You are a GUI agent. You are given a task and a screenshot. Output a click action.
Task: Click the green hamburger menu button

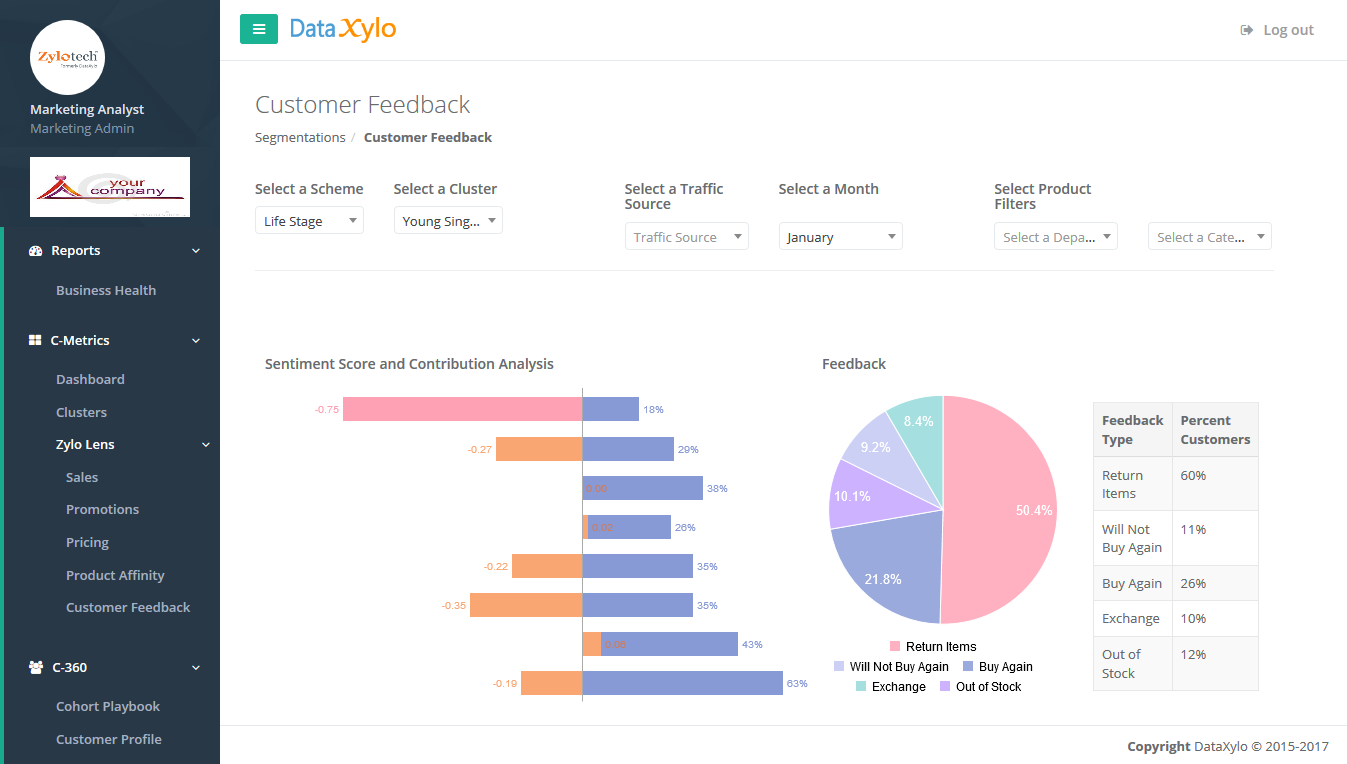click(x=259, y=29)
